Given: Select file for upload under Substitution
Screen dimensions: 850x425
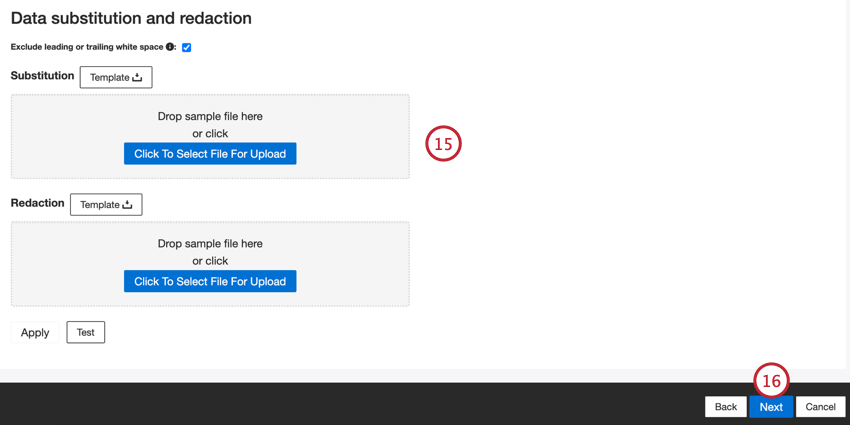Looking at the screenshot, I should [210, 154].
